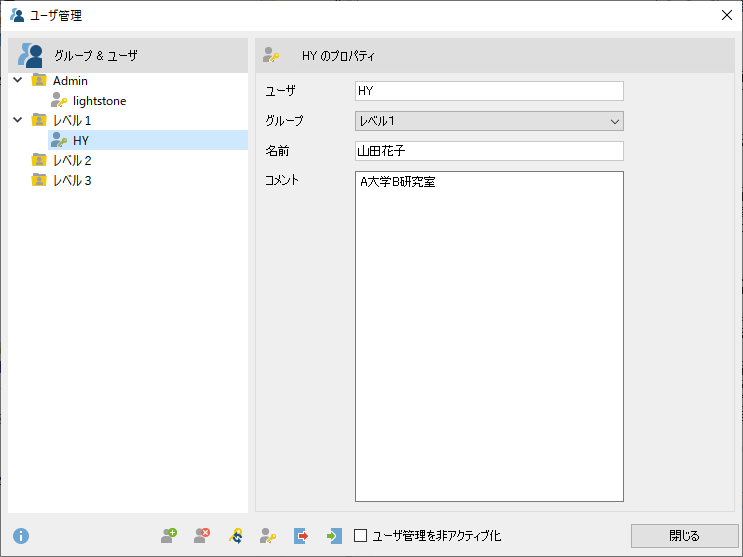The height and width of the screenshot is (557, 743).
Task: Click the グループ & ユーザ header icon
Action: (x=30, y=55)
